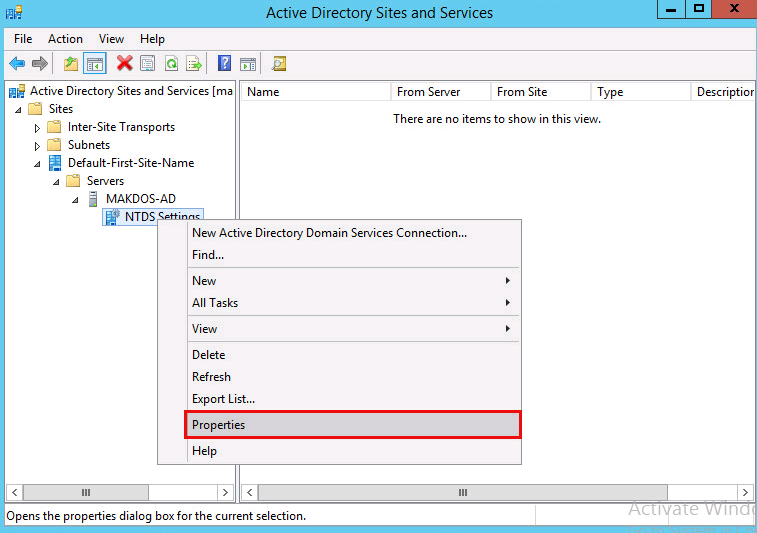The width and height of the screenshot is (757, 533).
Task: Click the Servers folder icon
Action: coord(73,181)
